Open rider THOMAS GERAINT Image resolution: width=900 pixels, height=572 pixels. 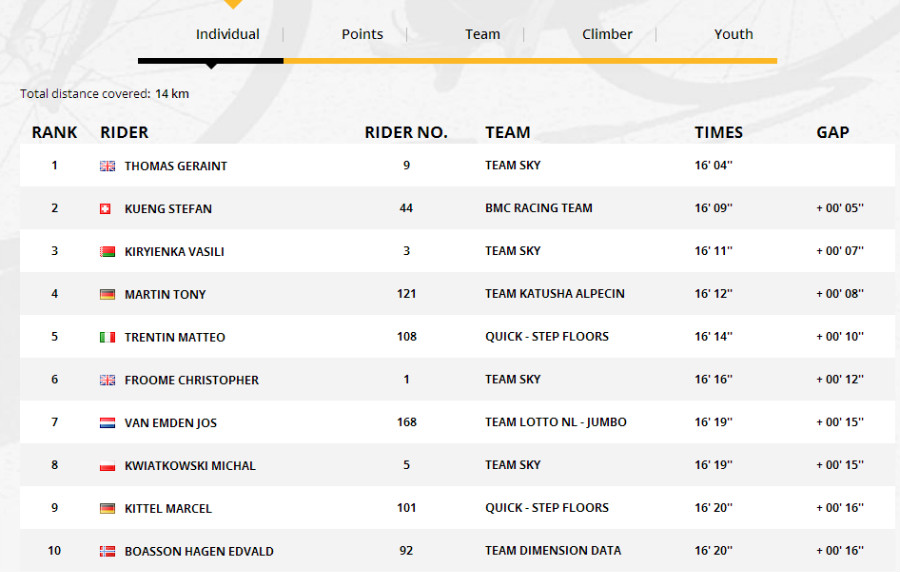click(x=176, y=166)
